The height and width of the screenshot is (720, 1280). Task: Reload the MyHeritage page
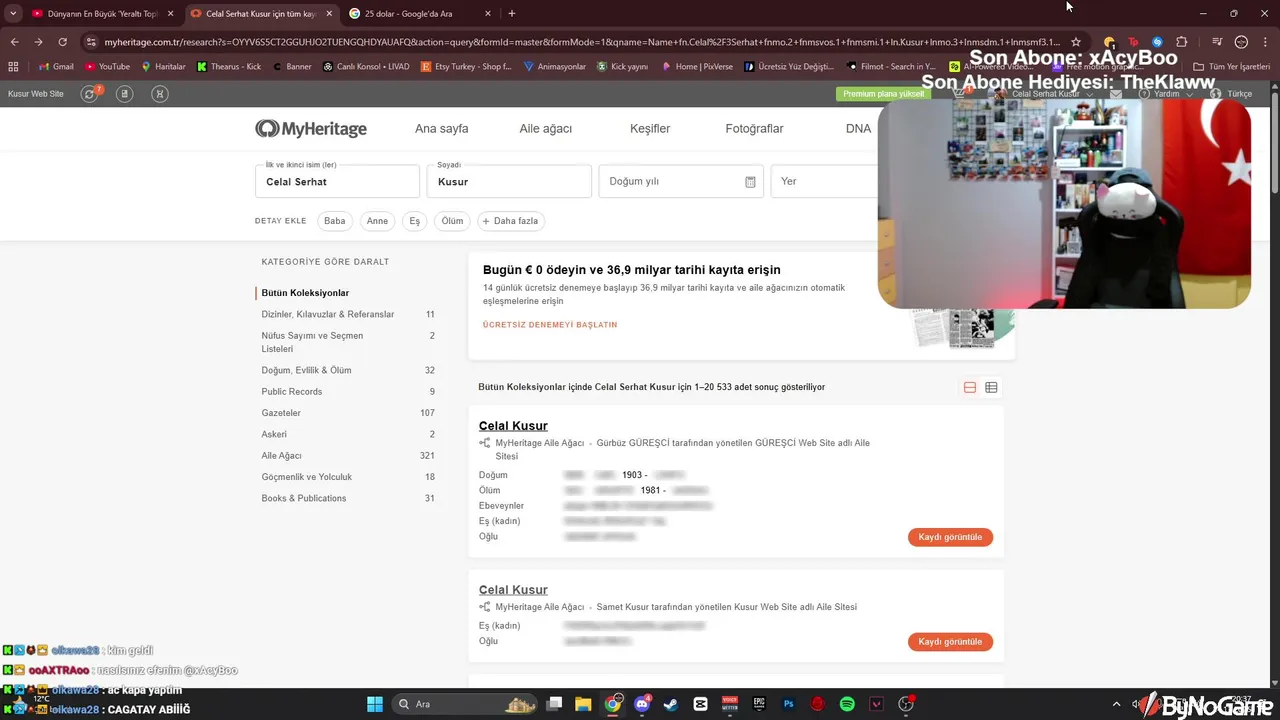pyautogui.click(x=62, y=42)
